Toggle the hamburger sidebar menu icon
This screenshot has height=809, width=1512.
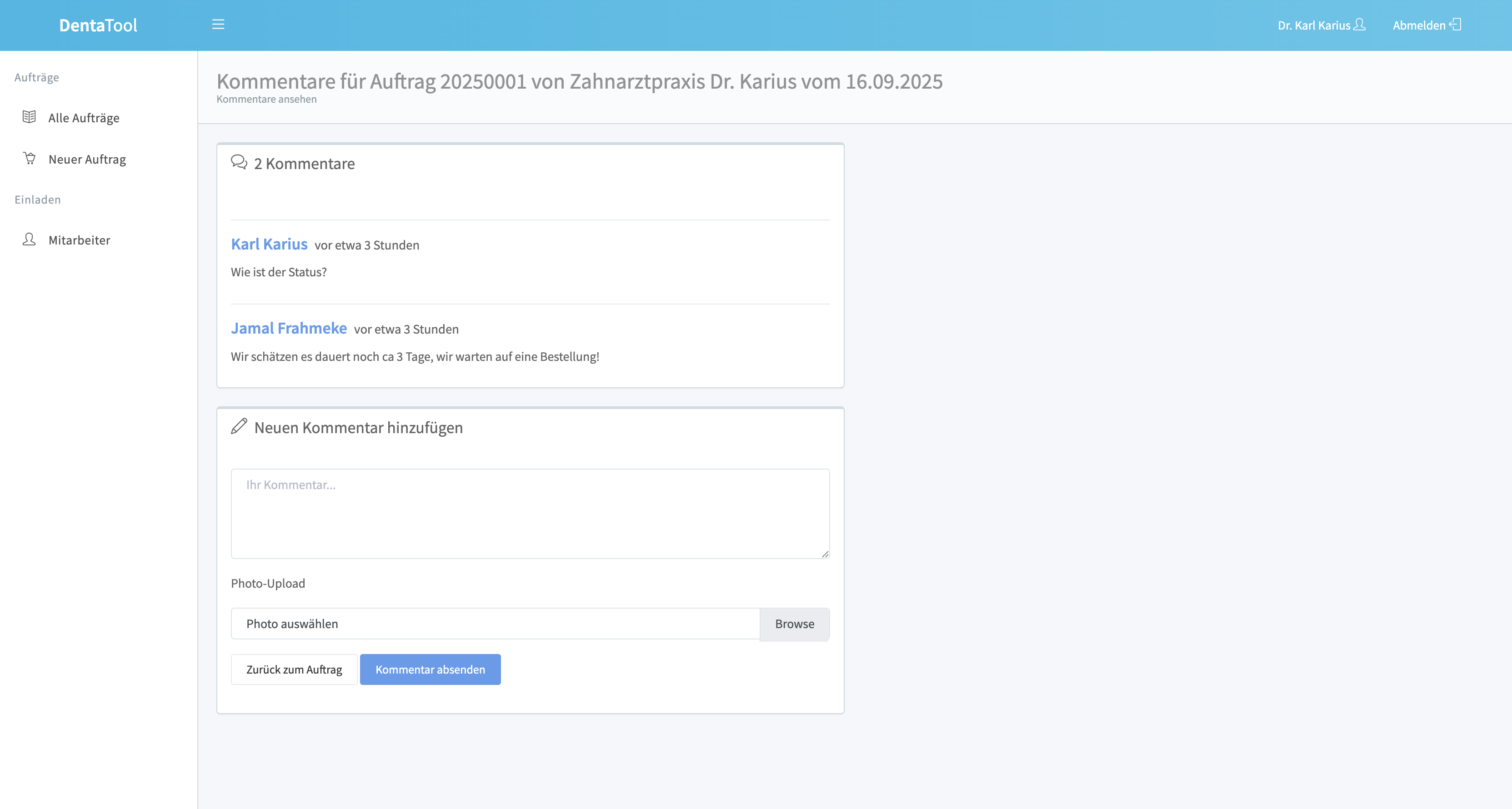click(218, 25)
